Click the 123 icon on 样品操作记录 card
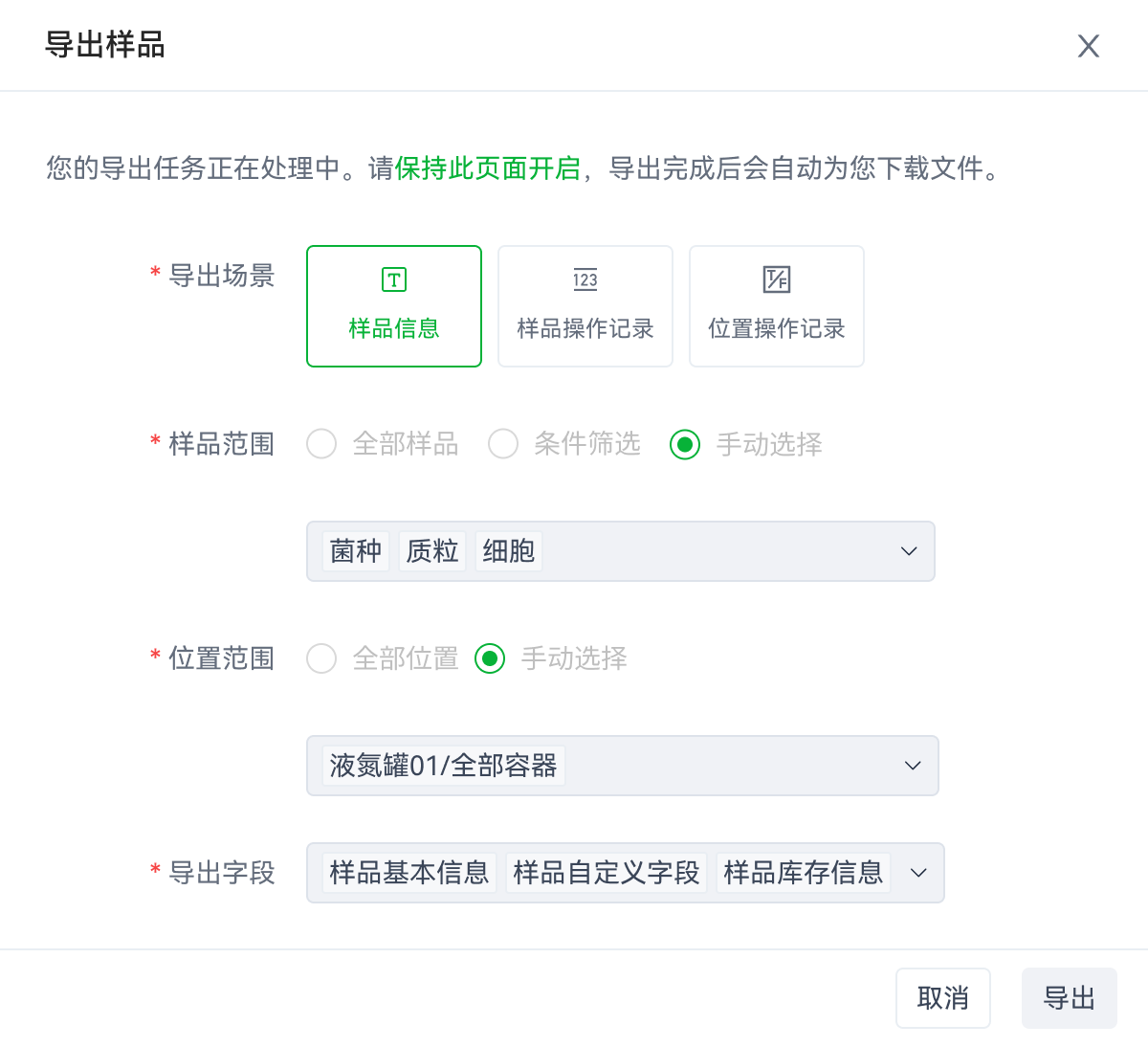Screen dimensions: 1148x1047 click(x=585, y=279)
